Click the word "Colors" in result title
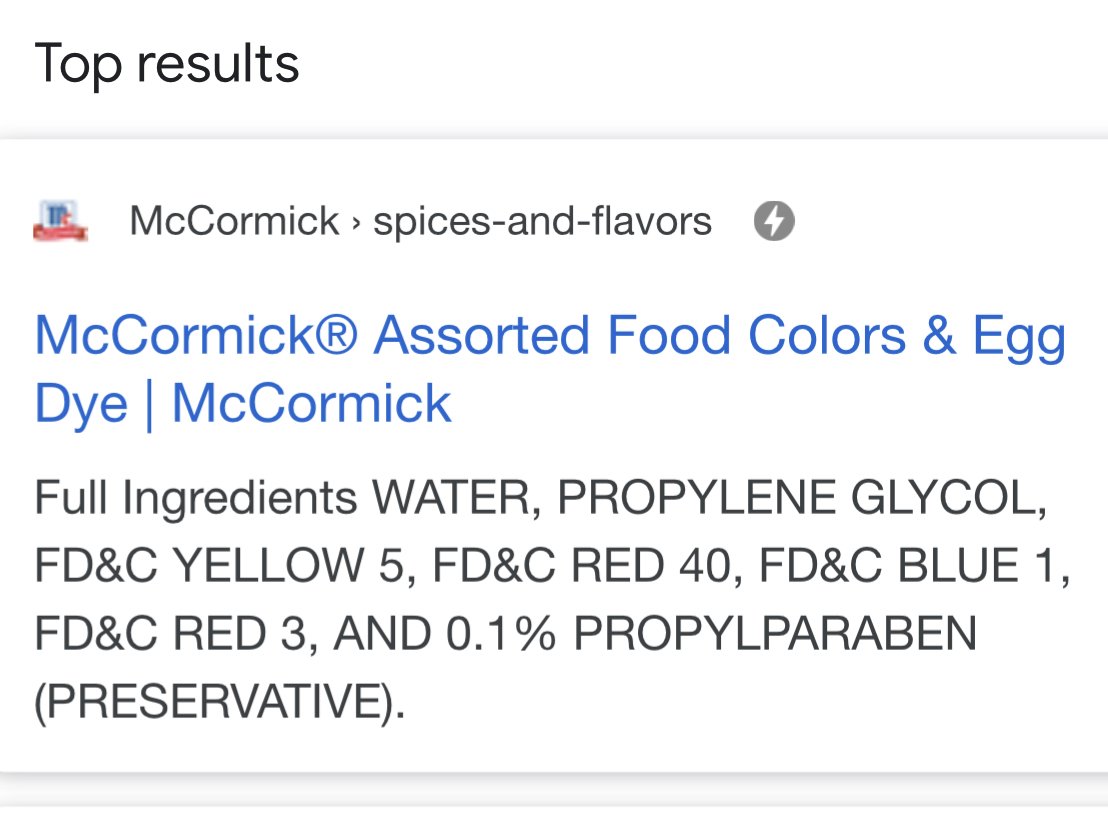The image size is (1108, 834). [x=827, y=335]
